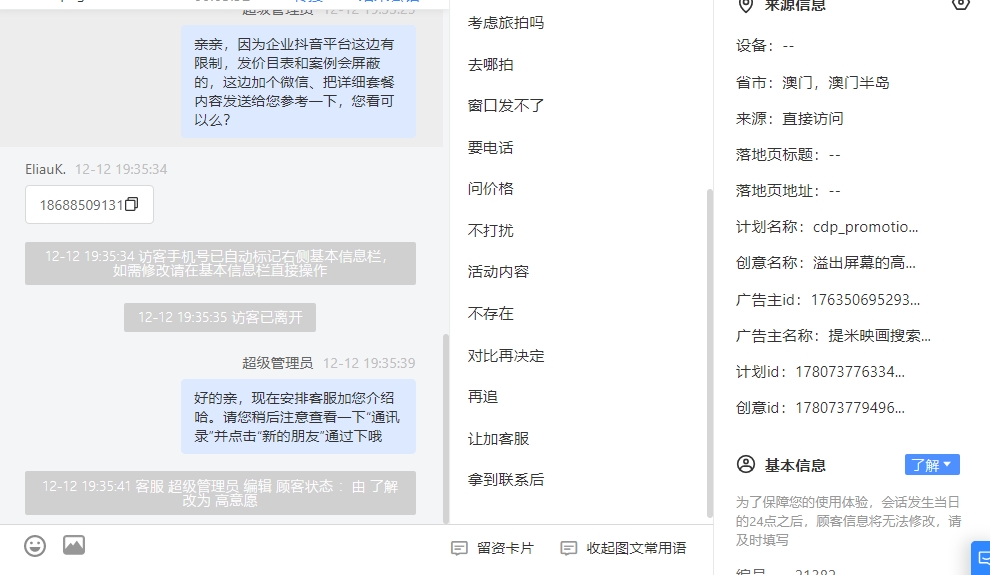Viewport: 990px width, 575px height.
Task: Click the 访客已离开 system notice
Action: pyautogui.click(x=220, y=317)
